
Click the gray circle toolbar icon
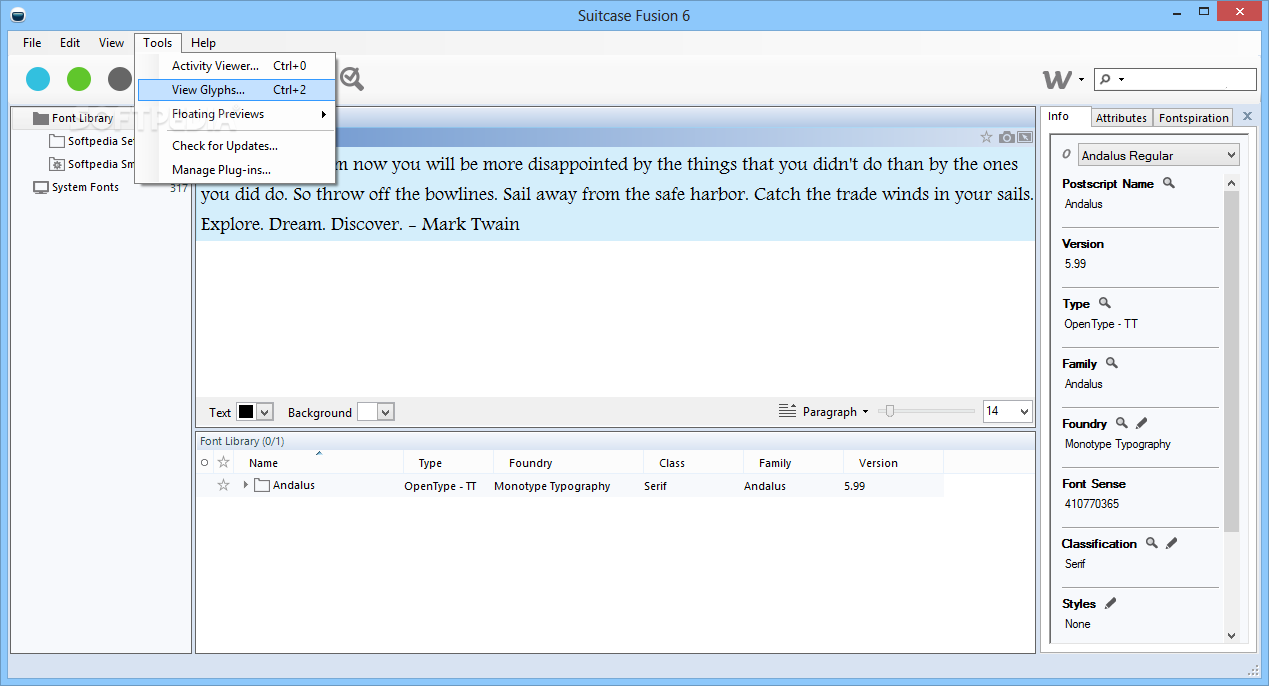(x=120, y=79)
